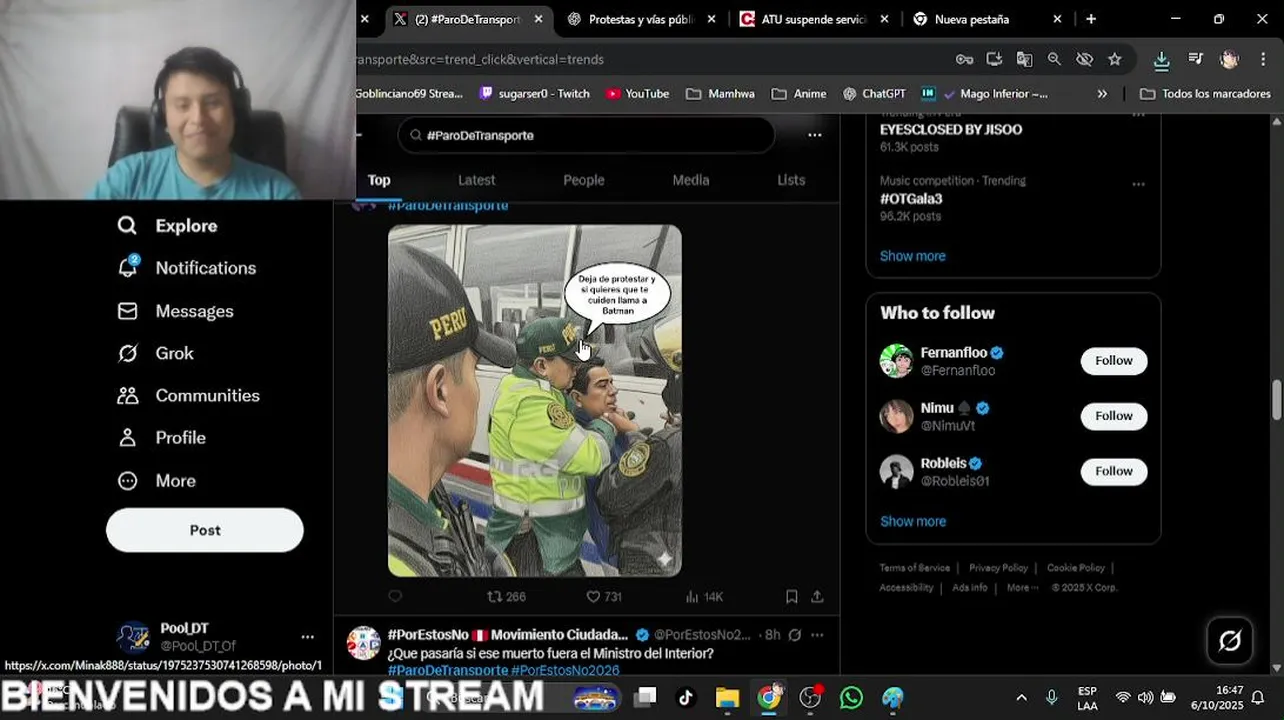Share the meme post

coord(817,596)
